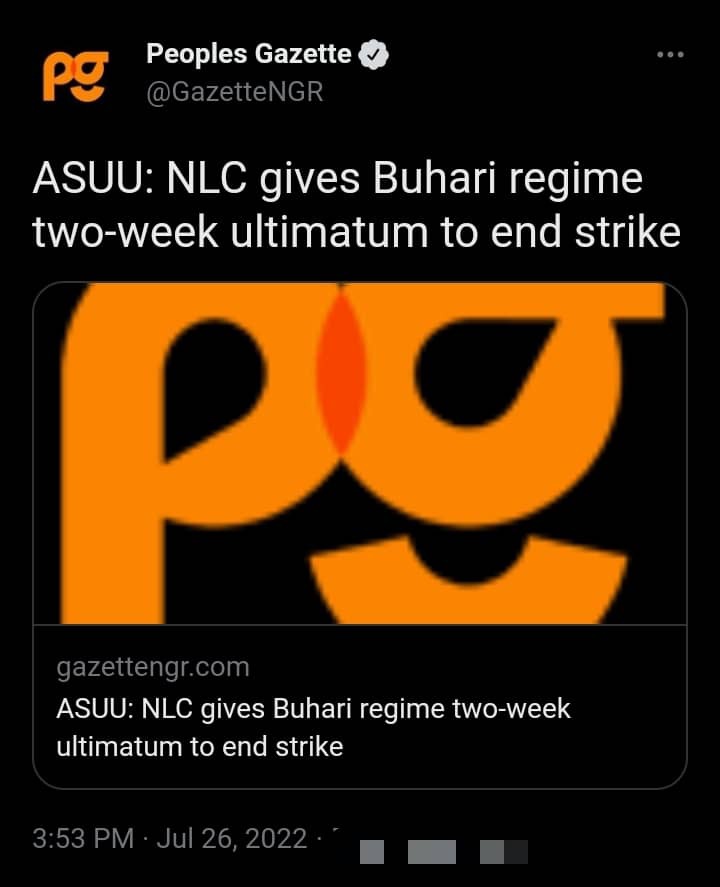The height and width of the screenshot is (887, 720).
Task: Click the gazettengr.com domain label
Action: coord(153,668)
